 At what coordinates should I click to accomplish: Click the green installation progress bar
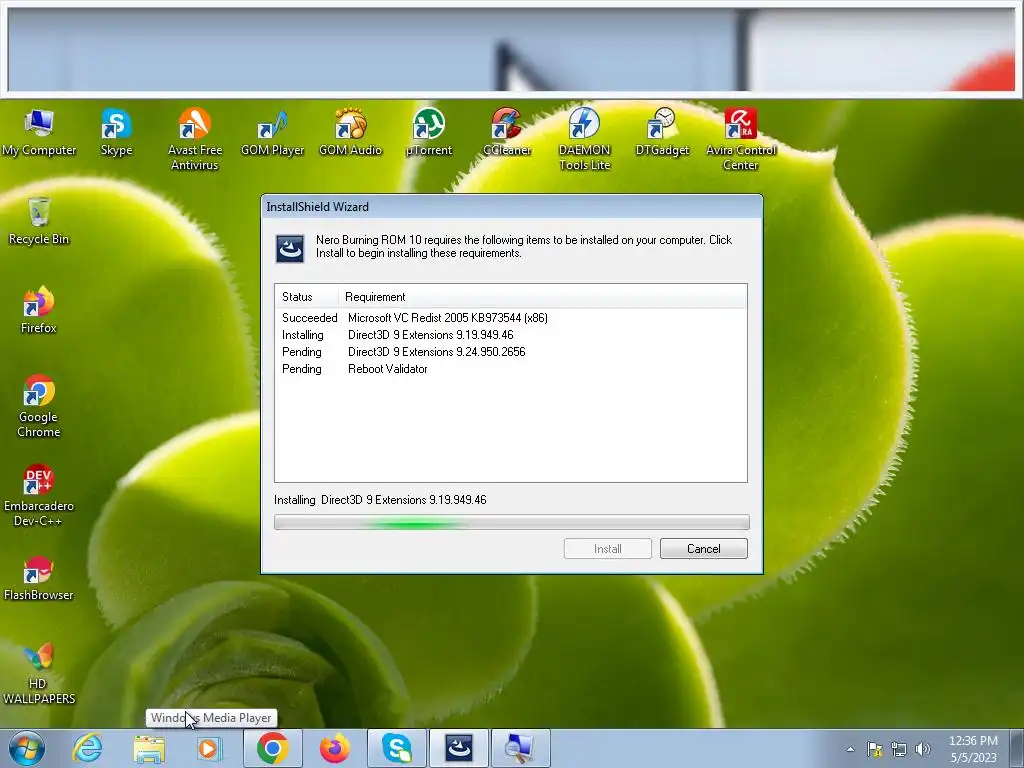point(511,522)
